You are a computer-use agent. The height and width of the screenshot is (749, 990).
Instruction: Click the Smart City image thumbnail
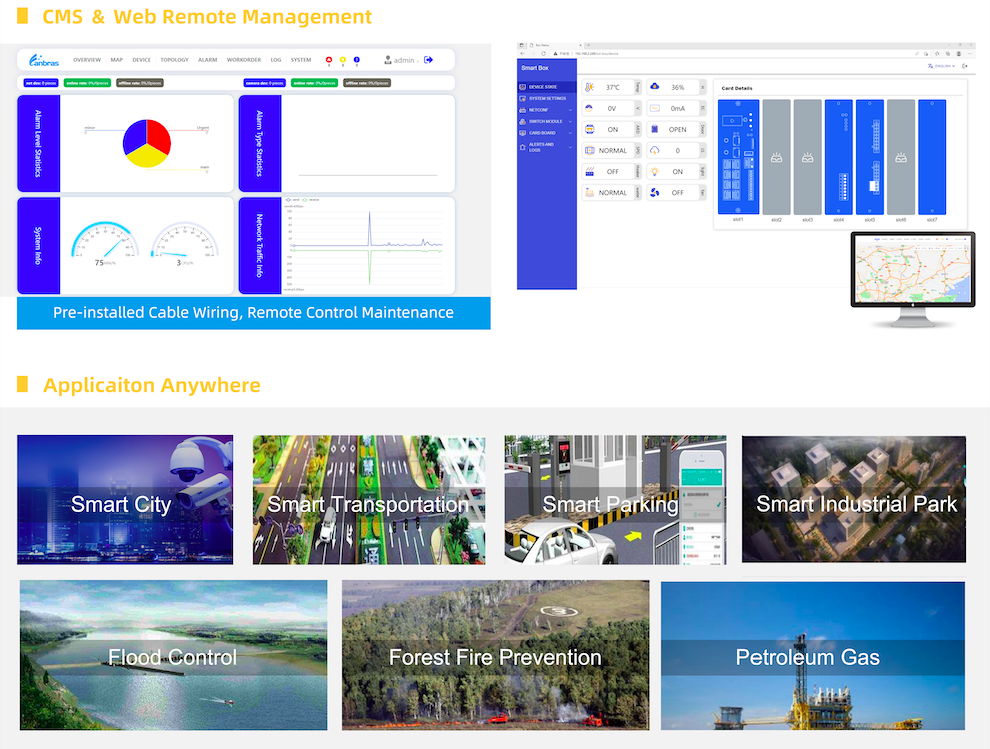(x=124, y=499)
